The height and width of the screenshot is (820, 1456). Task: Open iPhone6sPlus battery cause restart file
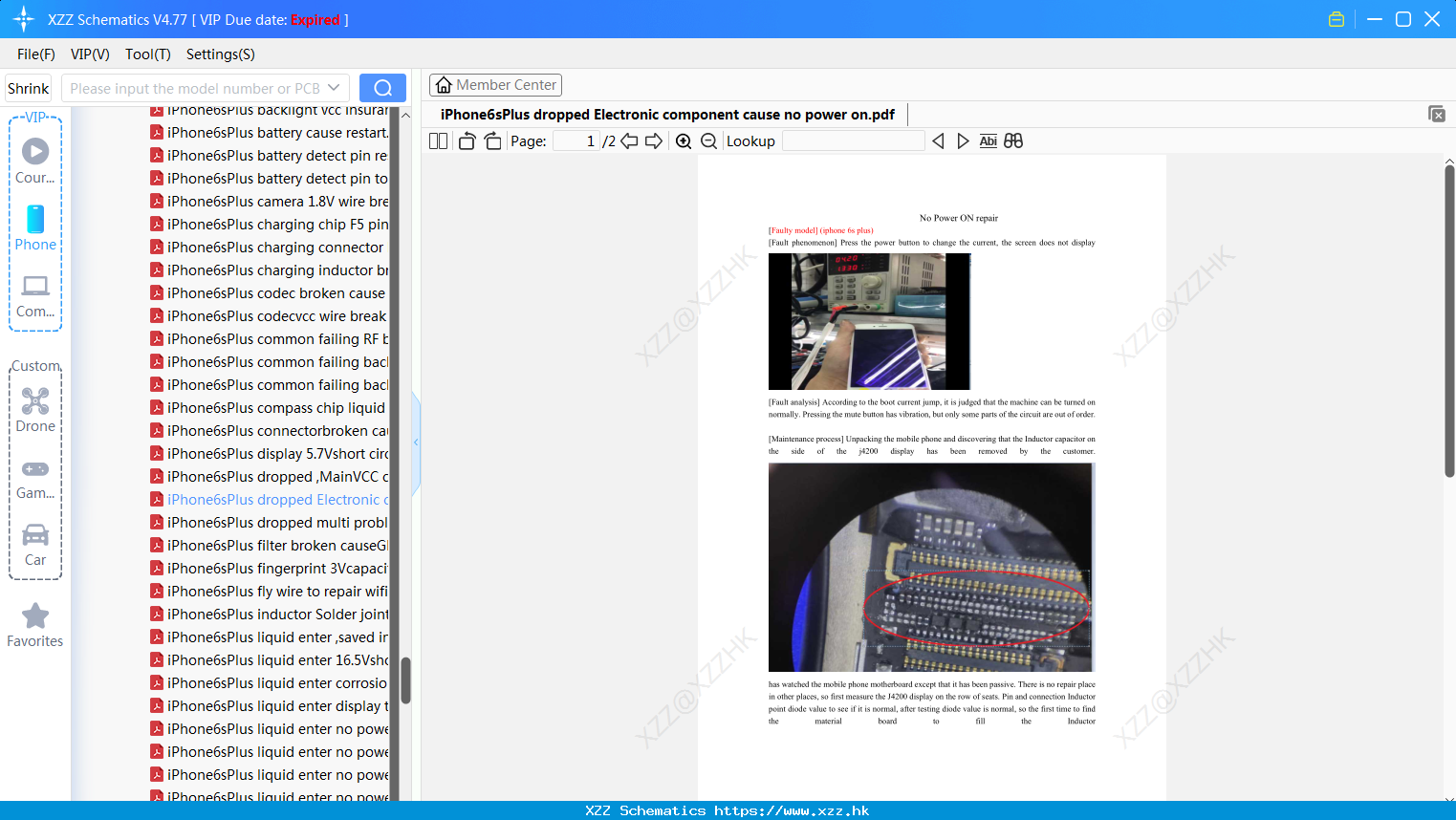tap(269, 133)
